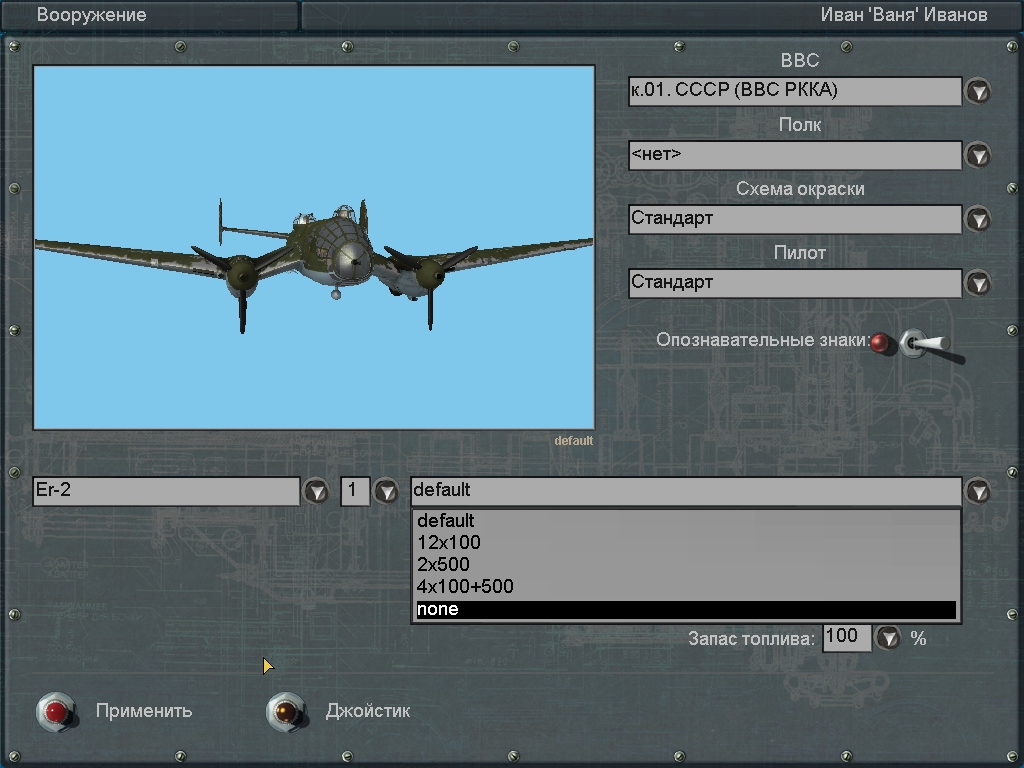1024x768 pixels.
Task: Open the Запас топлива percentage arrow
Action: [888, 638]
